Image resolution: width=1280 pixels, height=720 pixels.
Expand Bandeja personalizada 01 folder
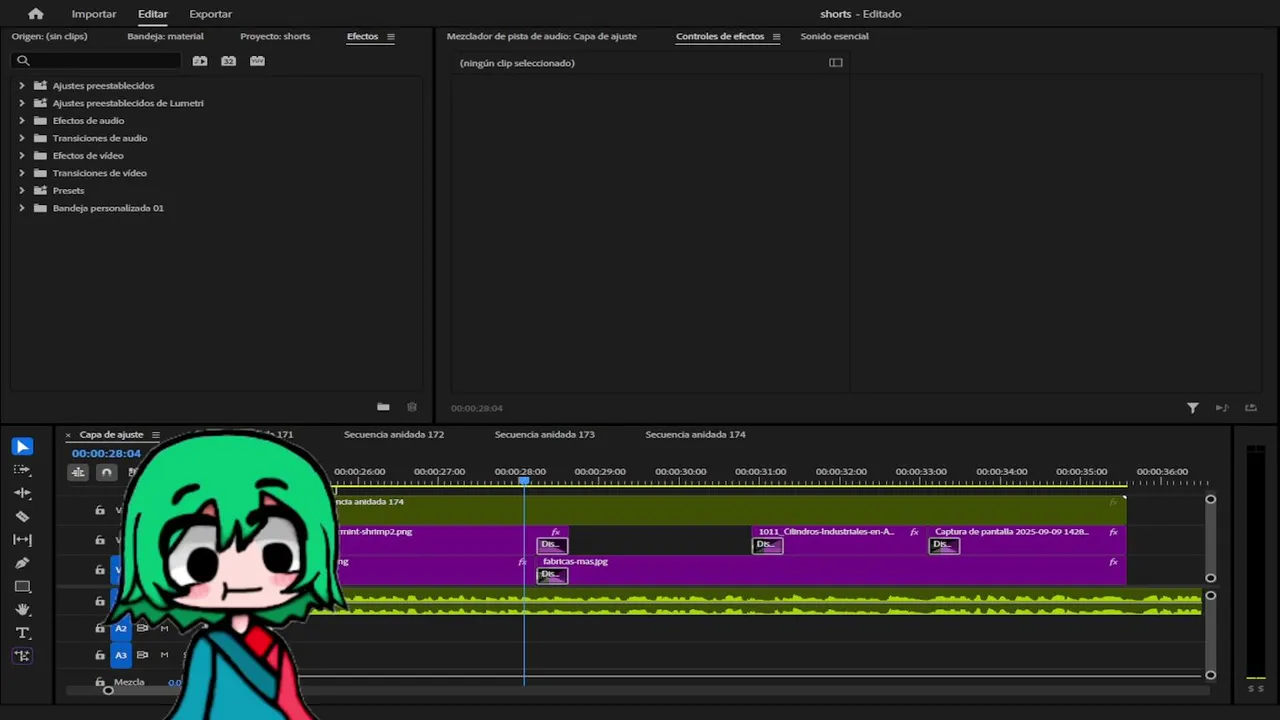pos(21,208)
